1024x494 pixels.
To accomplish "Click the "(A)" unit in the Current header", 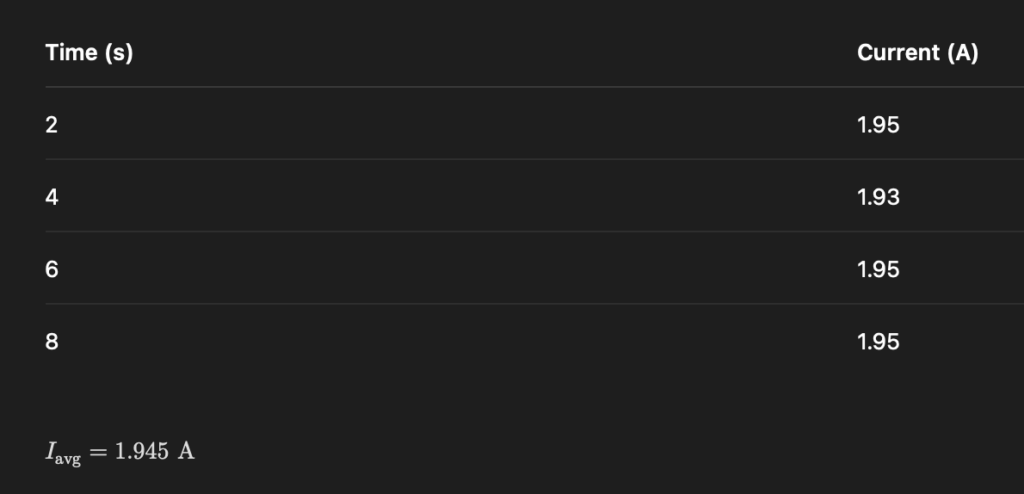I will [x=962, y=54].
